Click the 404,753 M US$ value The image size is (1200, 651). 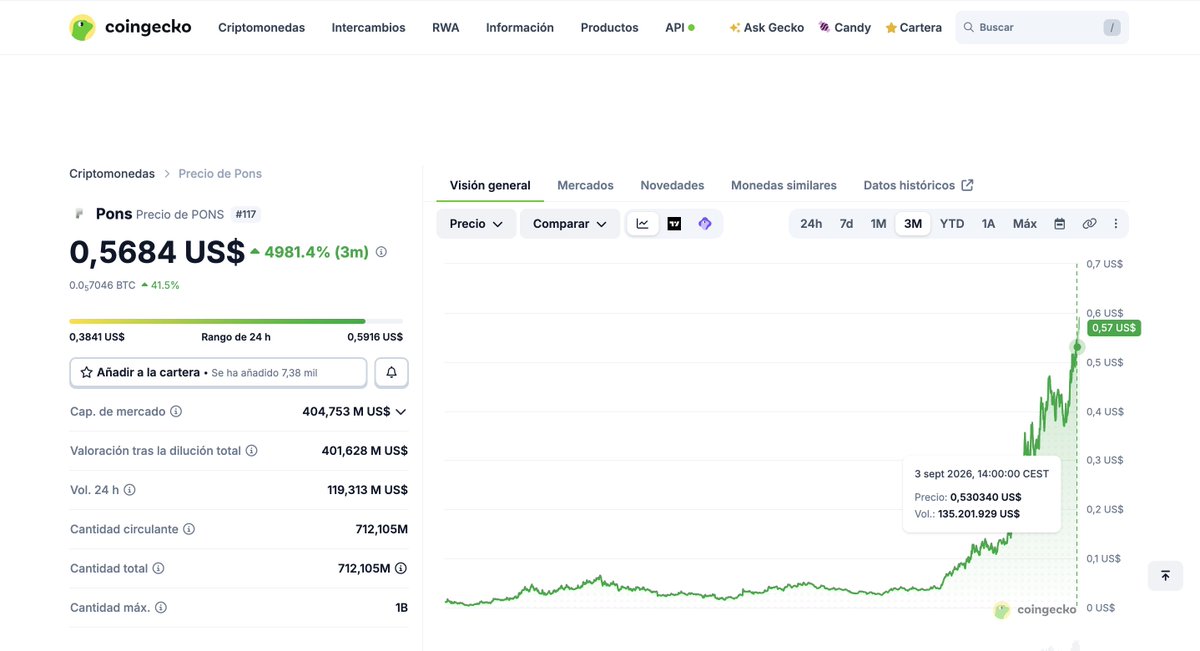tap(347, 412)
